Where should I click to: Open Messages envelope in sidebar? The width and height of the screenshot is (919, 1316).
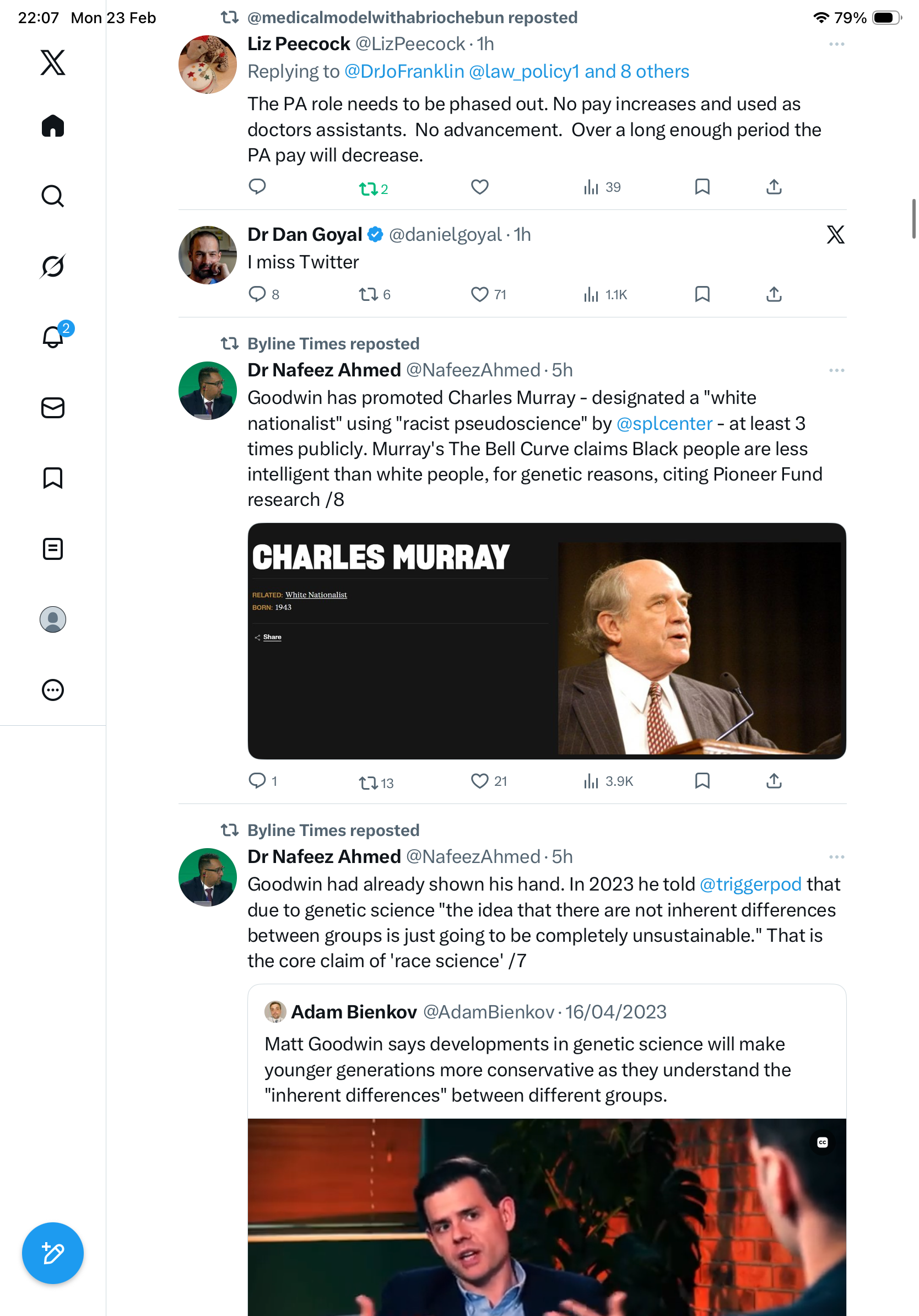pos(53,407)
